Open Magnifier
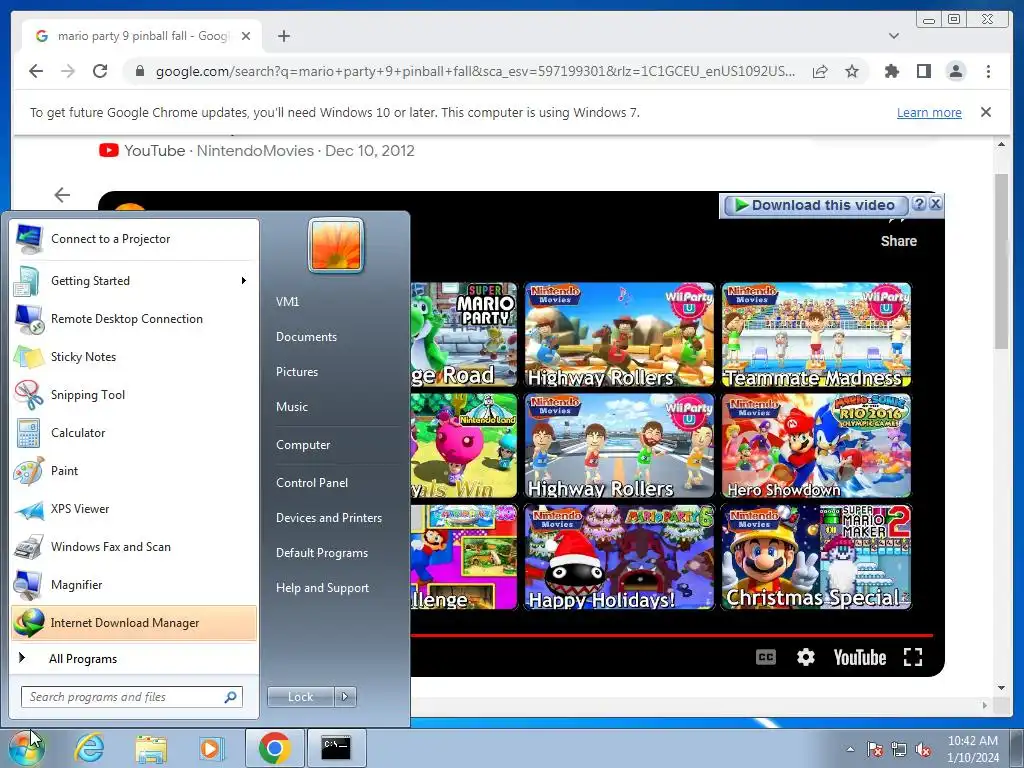The image size is (1024, 768). click(x=134, y=584)
